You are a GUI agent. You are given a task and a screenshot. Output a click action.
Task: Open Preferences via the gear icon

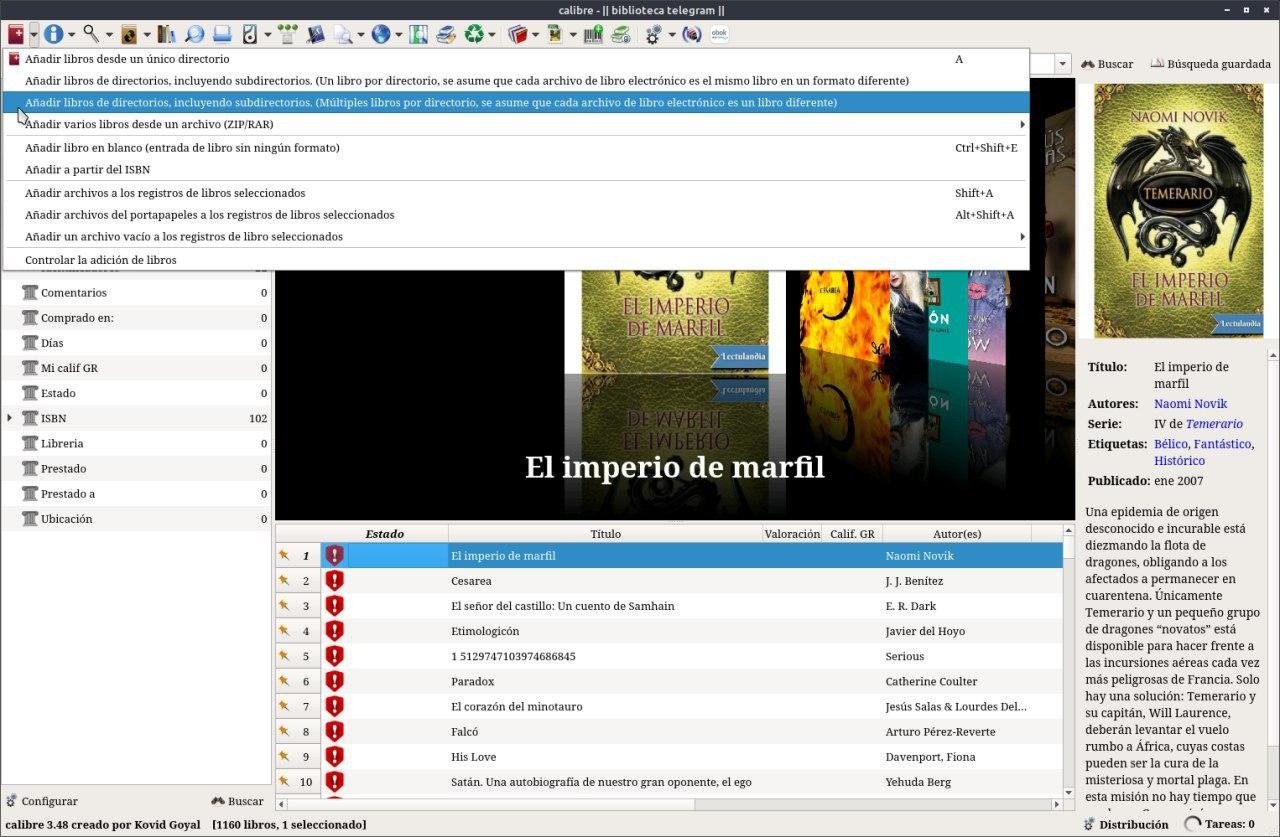(653, 35)
